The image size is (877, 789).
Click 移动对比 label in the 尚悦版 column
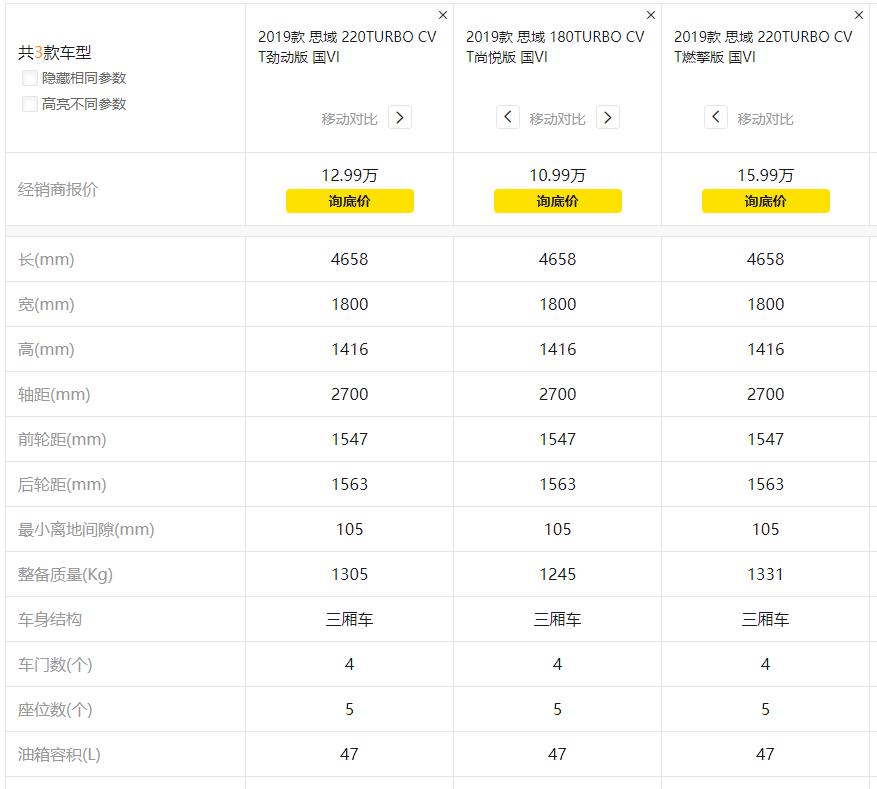[558, 119]
